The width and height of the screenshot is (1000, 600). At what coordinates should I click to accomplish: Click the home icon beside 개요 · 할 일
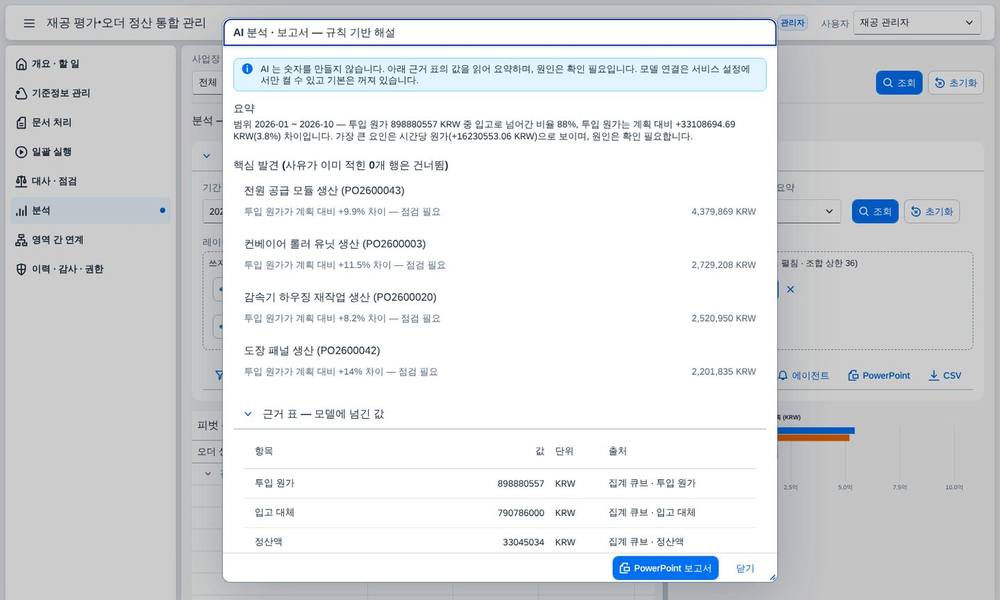[21, 64]
